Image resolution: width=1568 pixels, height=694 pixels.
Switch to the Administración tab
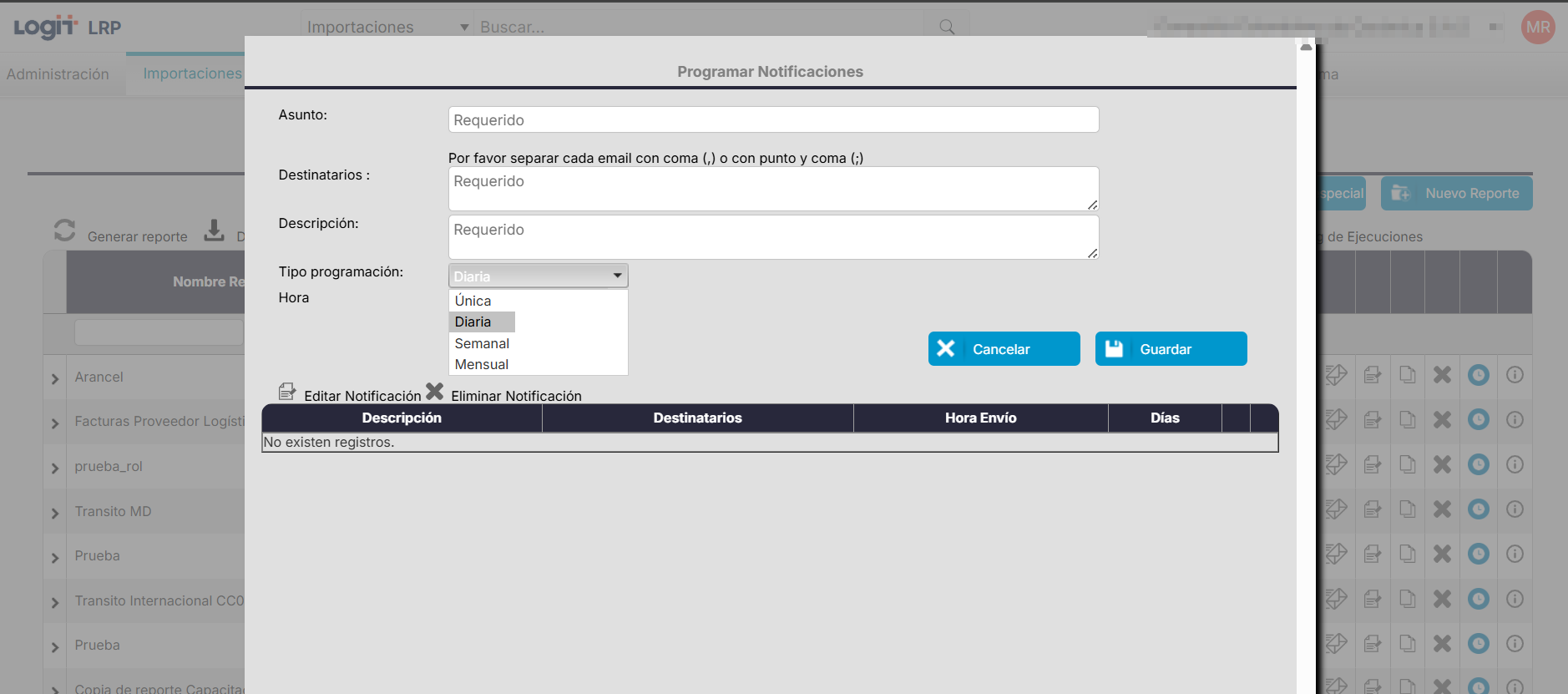pos(58,74)
